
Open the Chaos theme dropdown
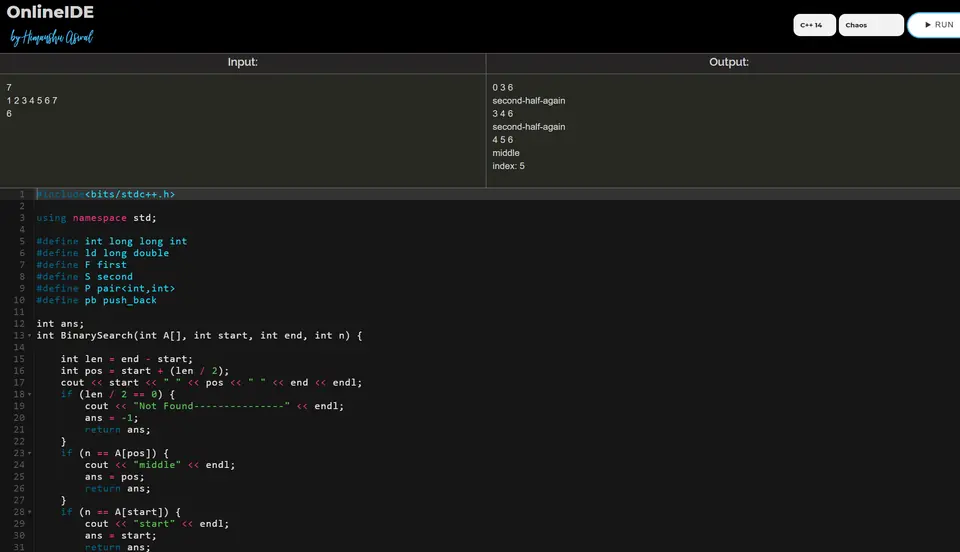pyautogui.click(x=871, y=25)
